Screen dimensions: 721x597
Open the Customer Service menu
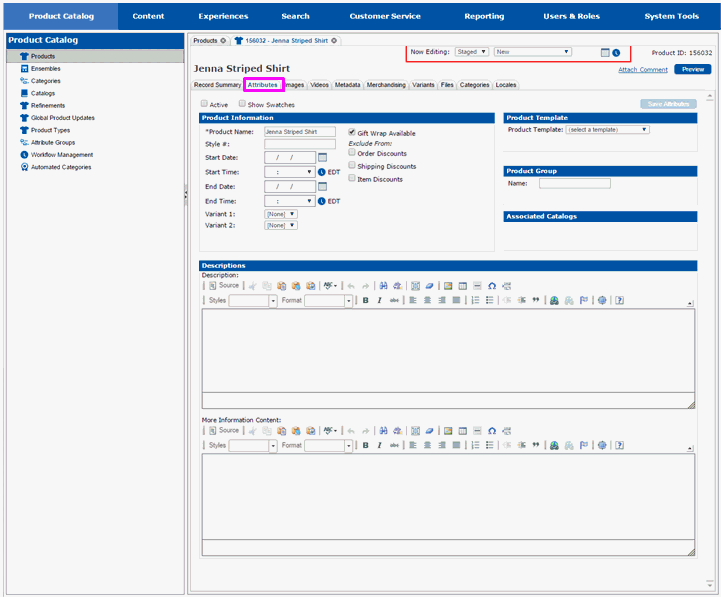[x=385, y=16]
